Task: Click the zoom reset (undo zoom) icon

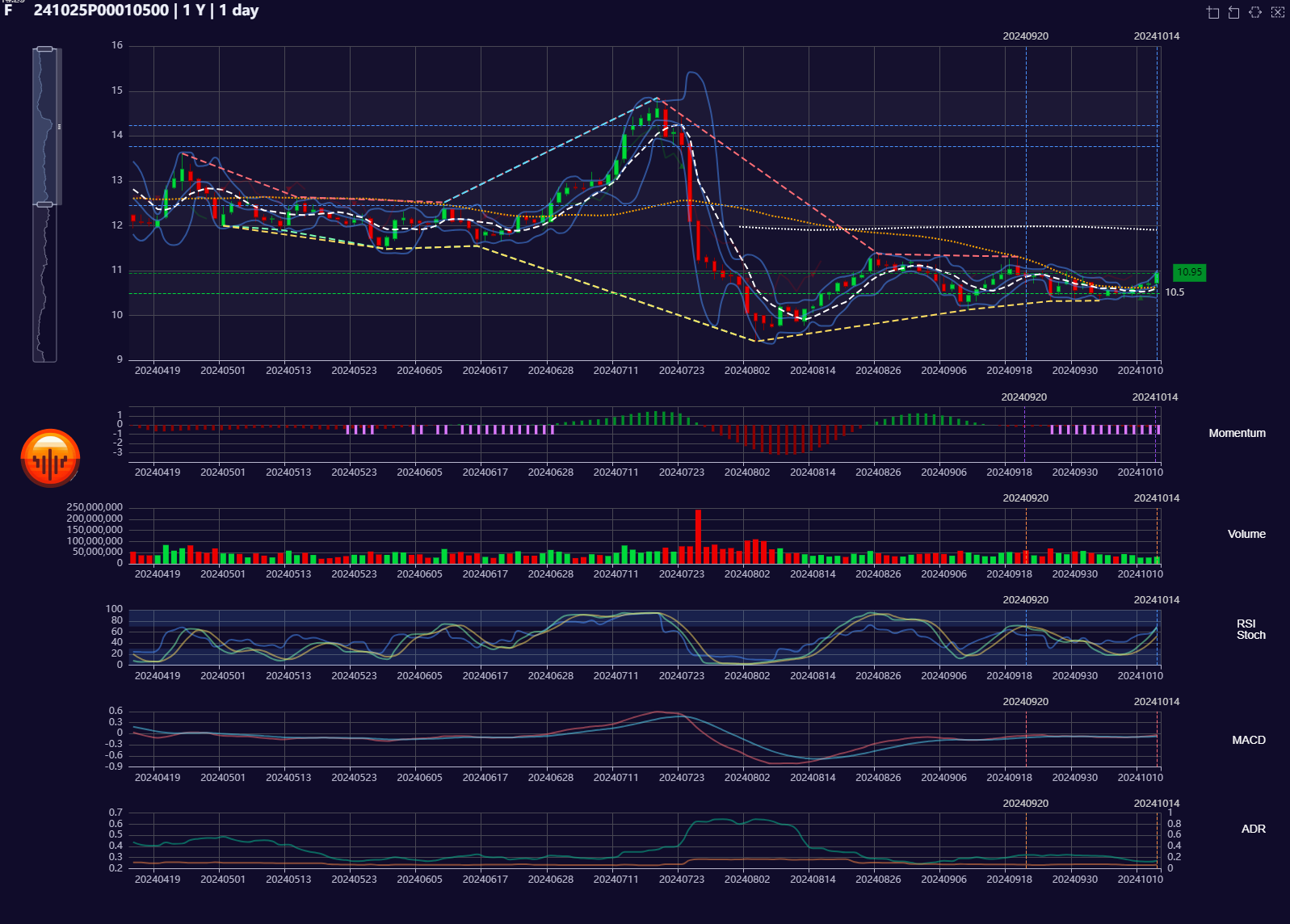Action: 1233,12
